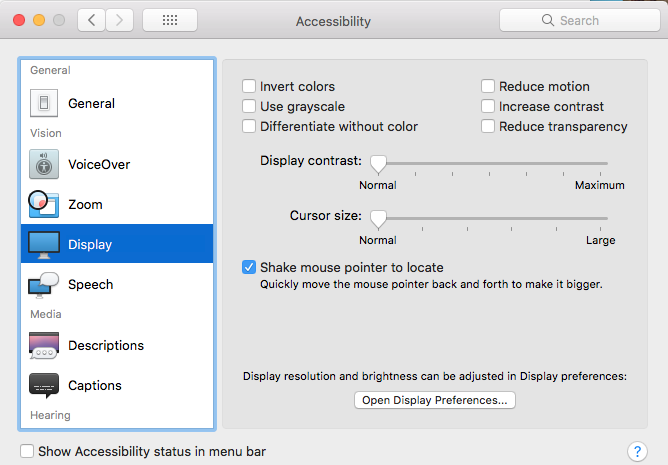Click the Search field
Screen dimensions: 668x465
click(x=579, y=20)
